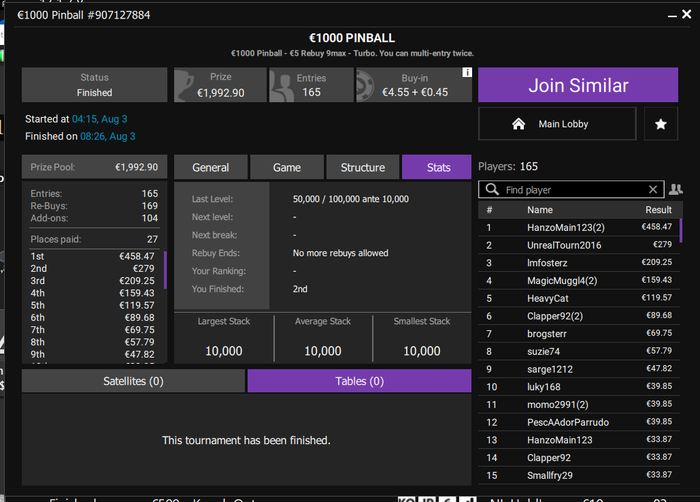Image resolution: width=700 pixels, height=502 pixels.
Task: Show the Satellites (0) tab
Action: 133,381
